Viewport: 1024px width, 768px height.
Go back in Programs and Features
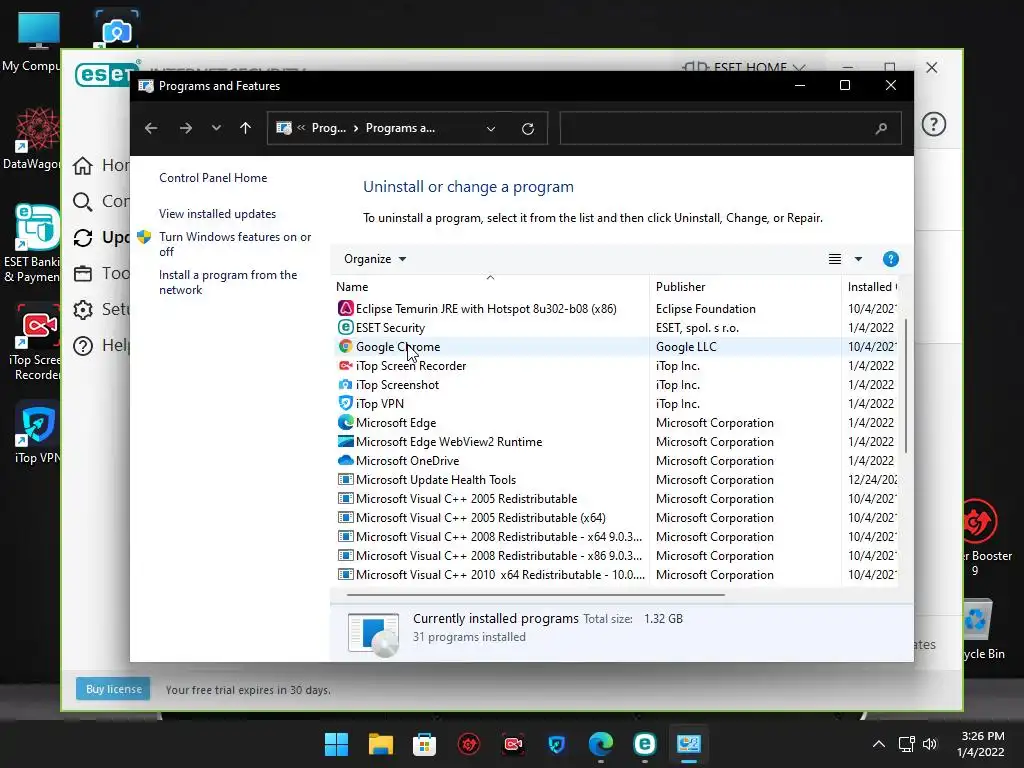coord(151,128)
